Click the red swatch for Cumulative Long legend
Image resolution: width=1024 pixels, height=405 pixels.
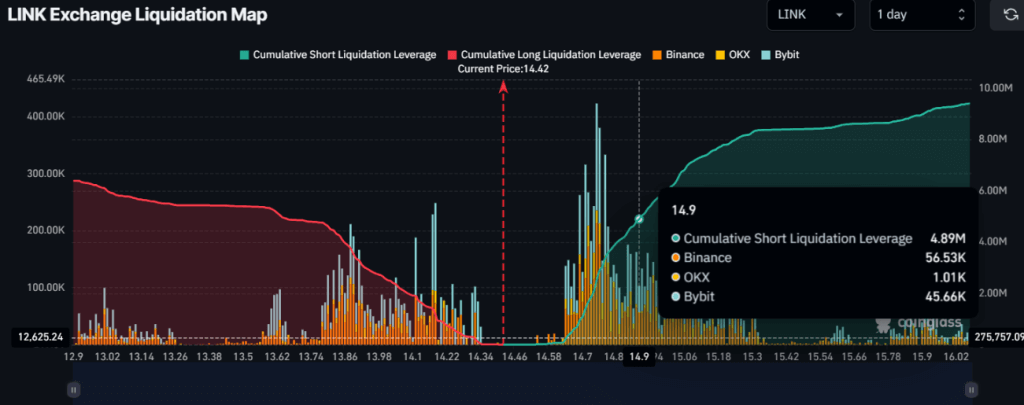pos(452,55)
